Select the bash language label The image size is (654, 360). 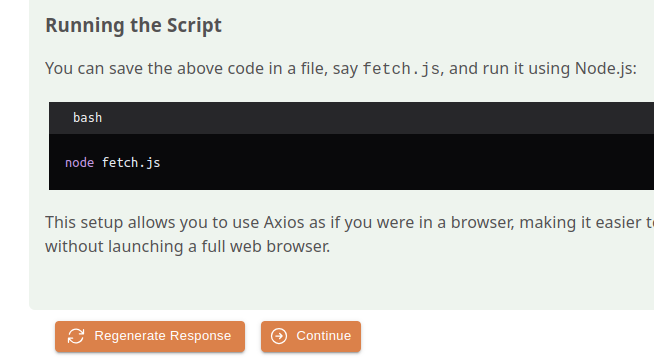click(x=87, y=118)
